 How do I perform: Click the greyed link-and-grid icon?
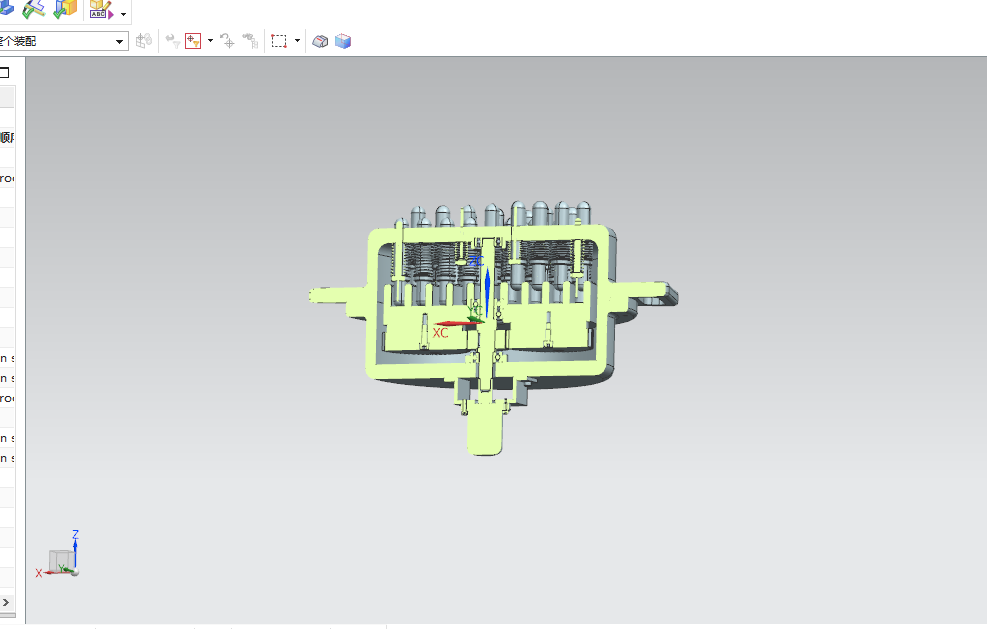[x=250, y=42]
